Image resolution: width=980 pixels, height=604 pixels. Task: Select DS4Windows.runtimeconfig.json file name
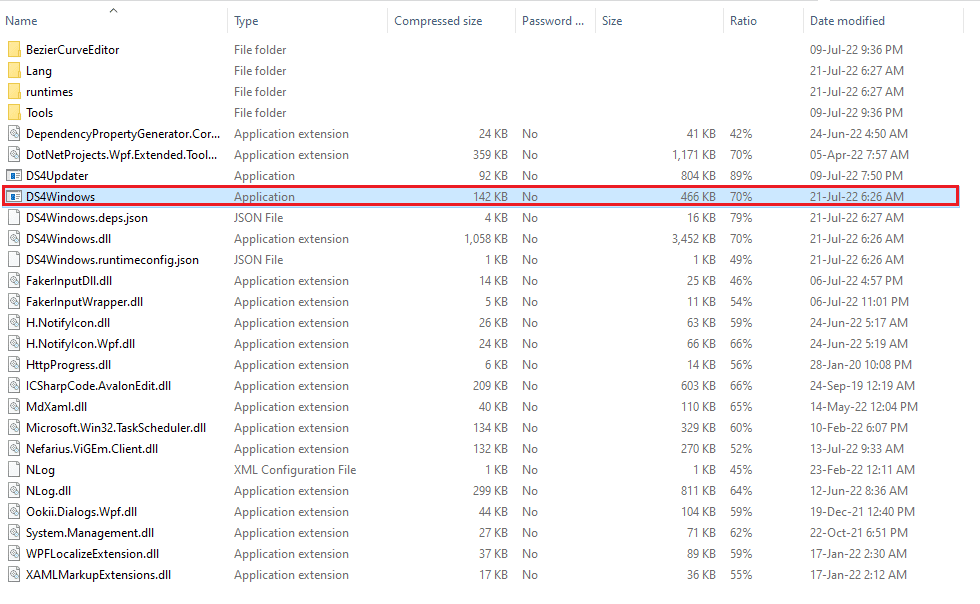(x=112, y=259)
